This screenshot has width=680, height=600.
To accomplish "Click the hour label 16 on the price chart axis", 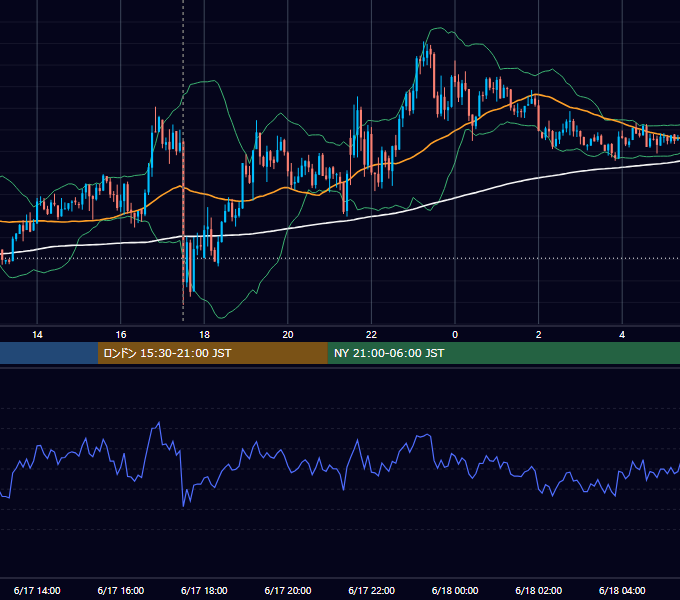I will pos(121,335).
